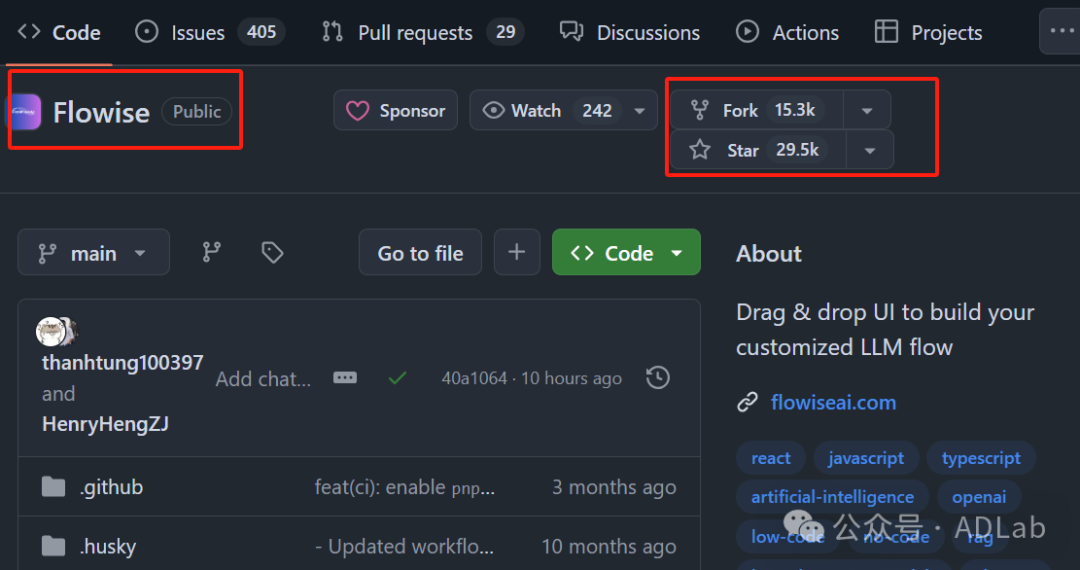Open commit history clock icon
The width and height of the screenshot is (1080, 570).
[x=658, y=377]
